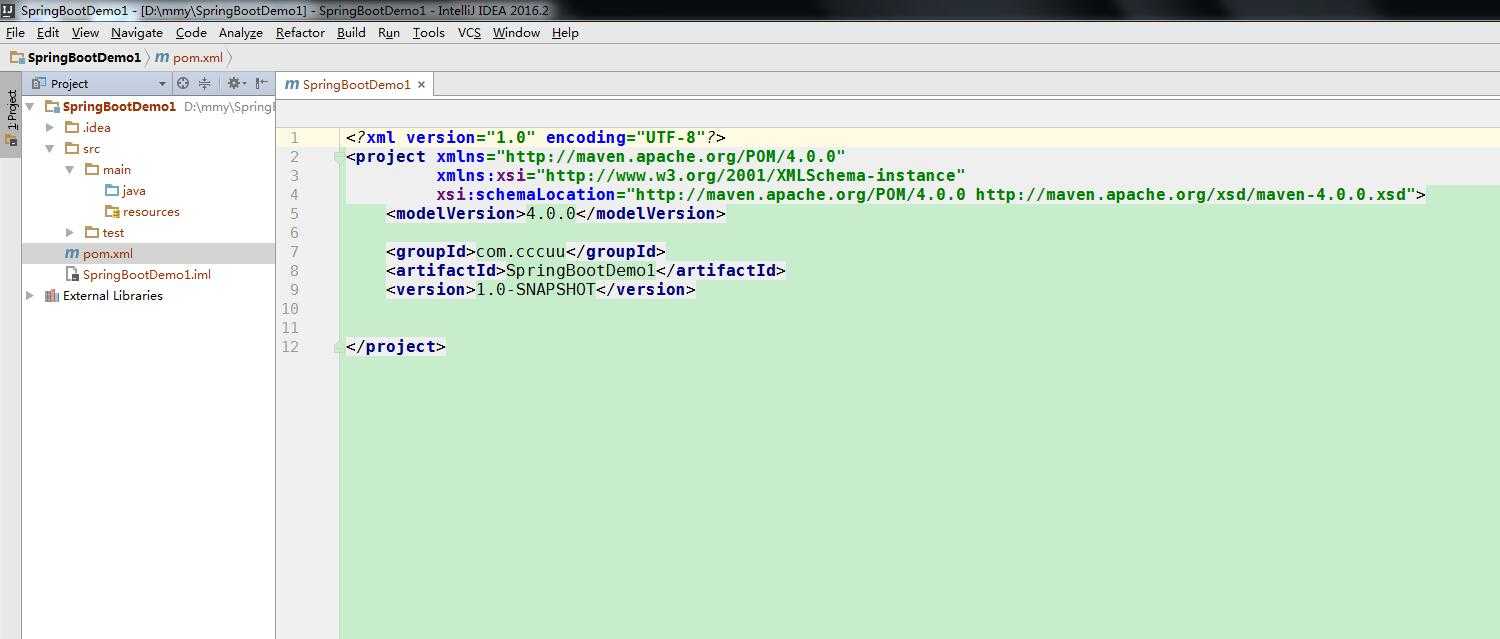Expand the .idea folder node
The width and height of the screenshot is (1500, 639).
[x=50, y=127]
